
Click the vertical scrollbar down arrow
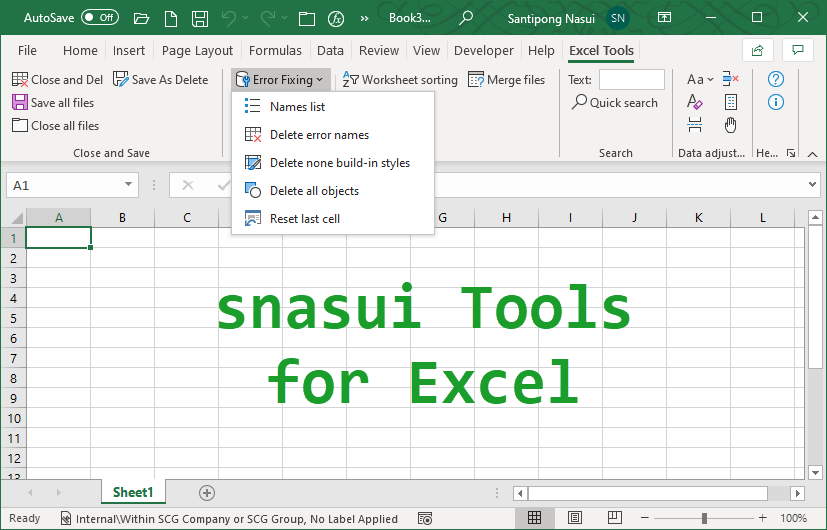(815, 473)
